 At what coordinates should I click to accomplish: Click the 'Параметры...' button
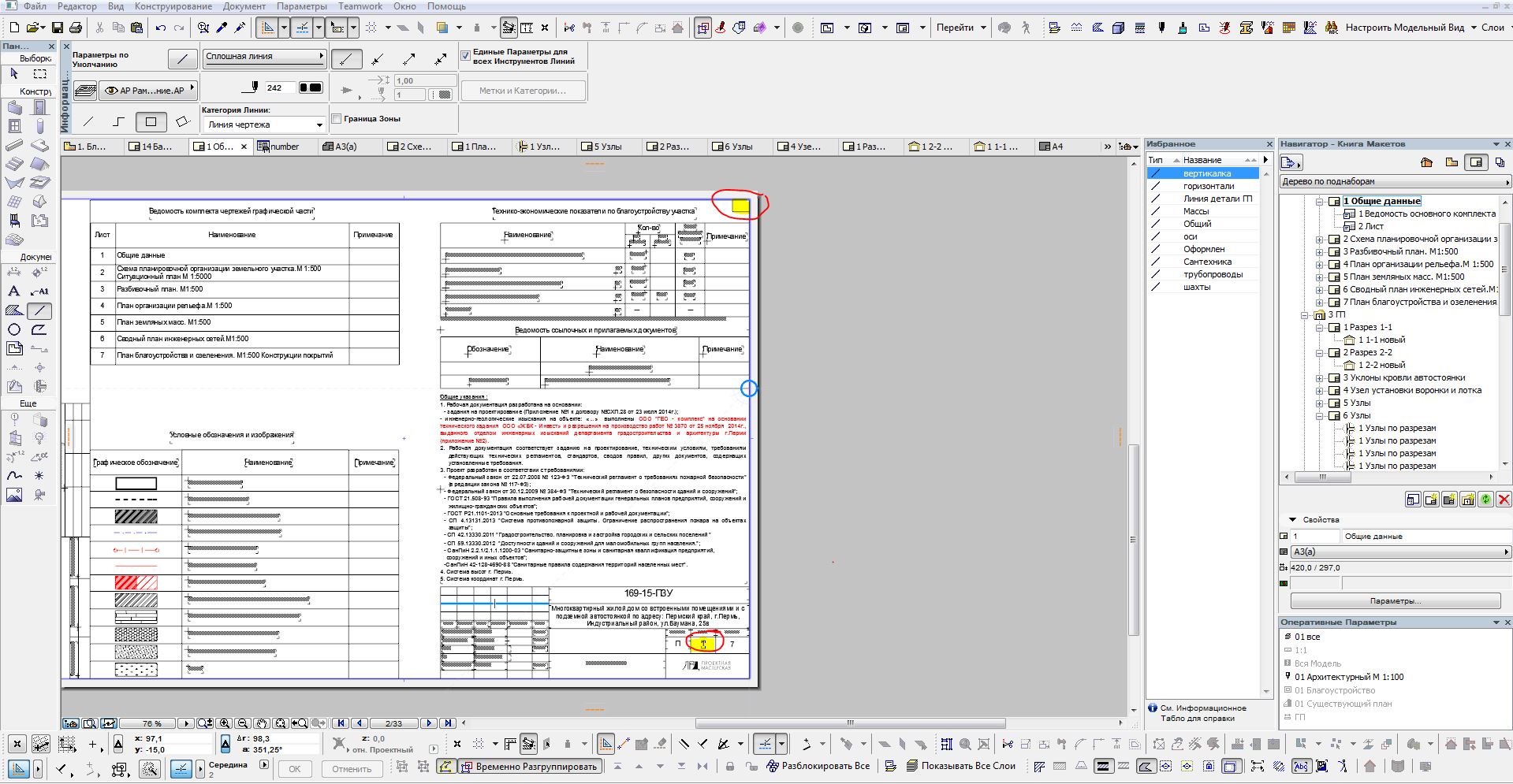1395,601
